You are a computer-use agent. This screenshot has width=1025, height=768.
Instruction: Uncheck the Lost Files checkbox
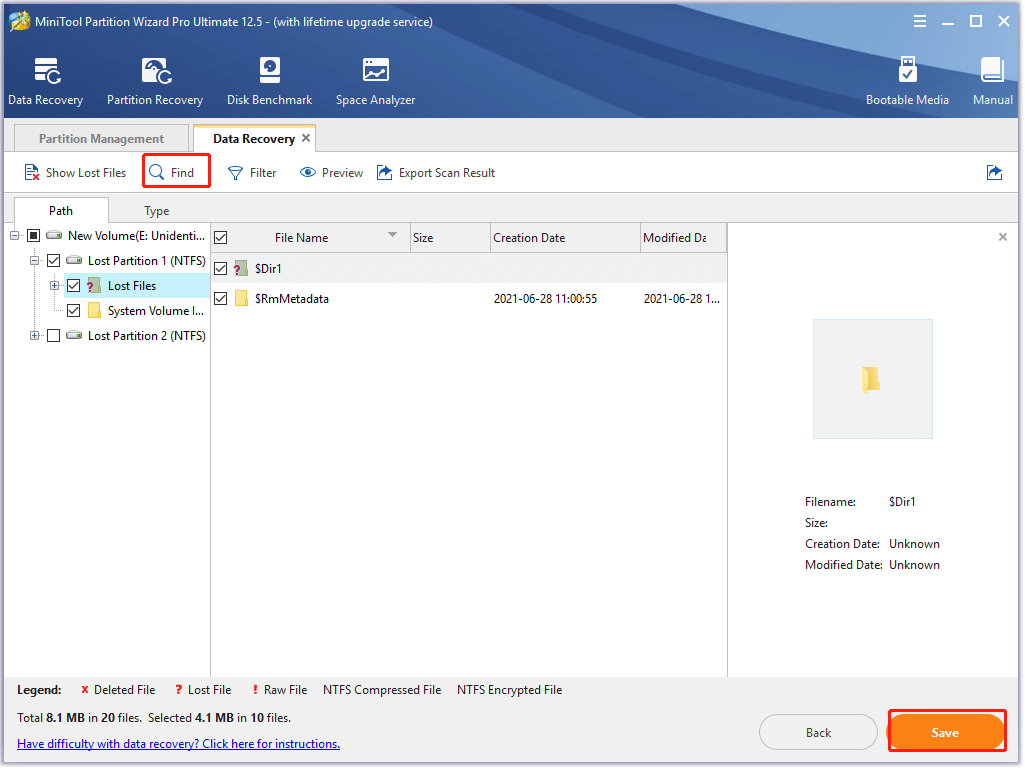tap(73, 286)
